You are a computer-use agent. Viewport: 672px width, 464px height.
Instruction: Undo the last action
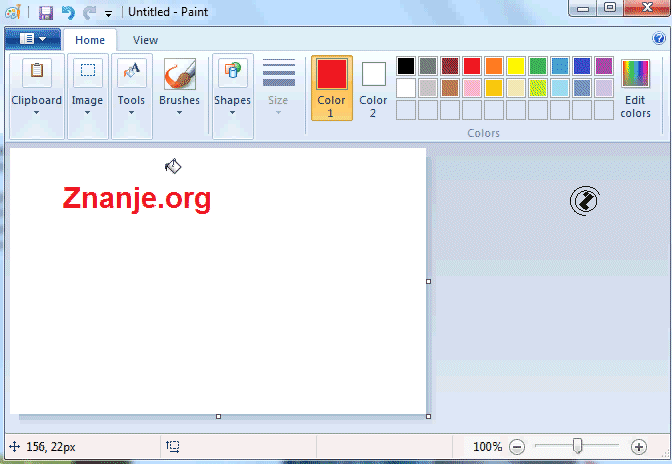point(68,13)
